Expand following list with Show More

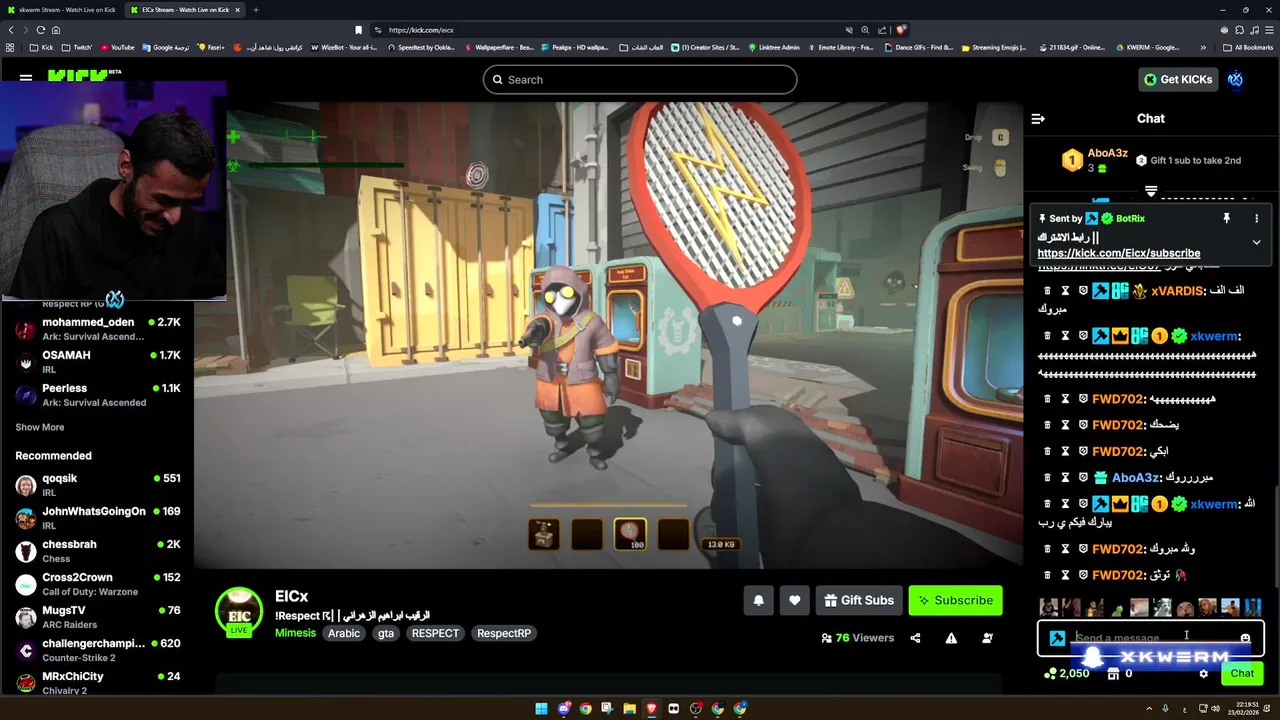tap(40, 427)
